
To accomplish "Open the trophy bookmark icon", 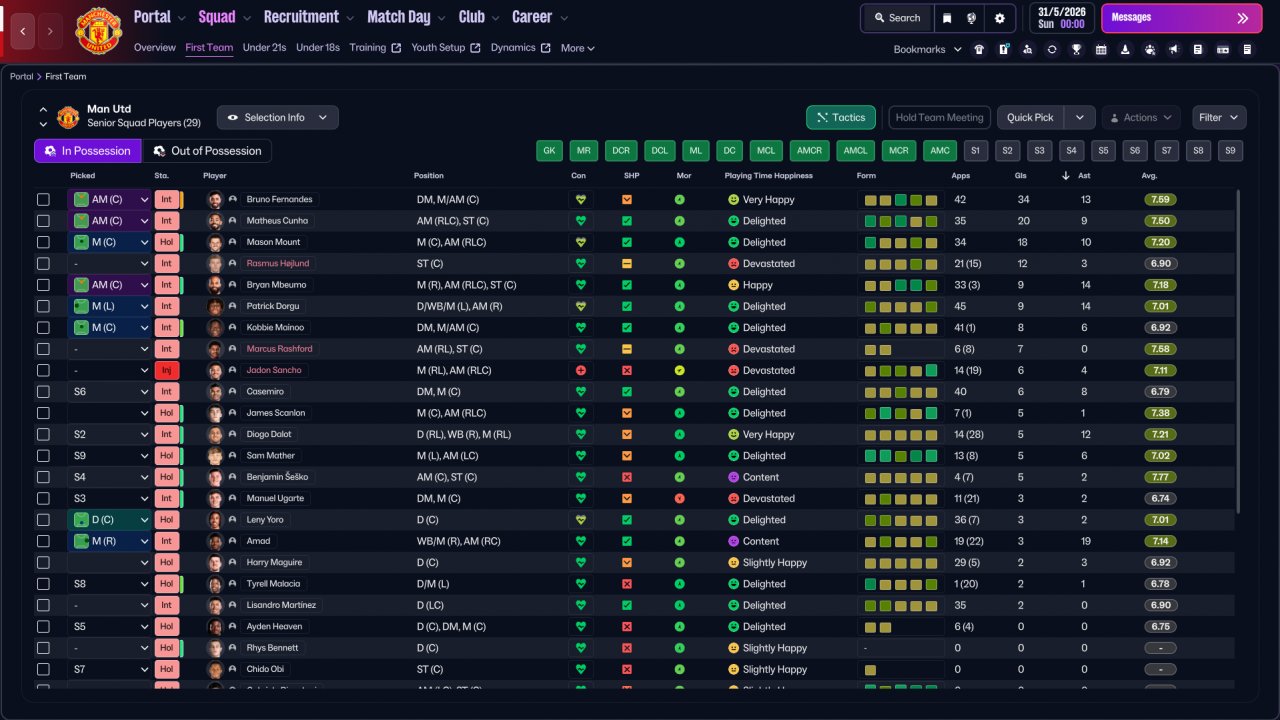I will 1076,49.
